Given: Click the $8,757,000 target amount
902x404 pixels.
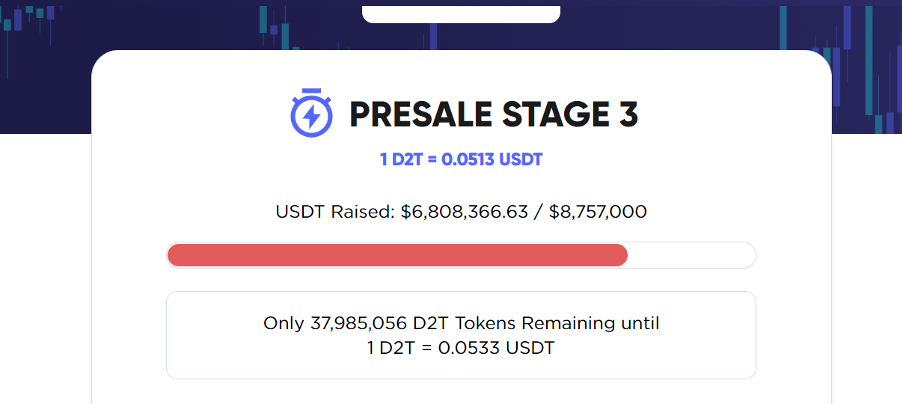Looking at the screenshot, I should tap(598, 212).
